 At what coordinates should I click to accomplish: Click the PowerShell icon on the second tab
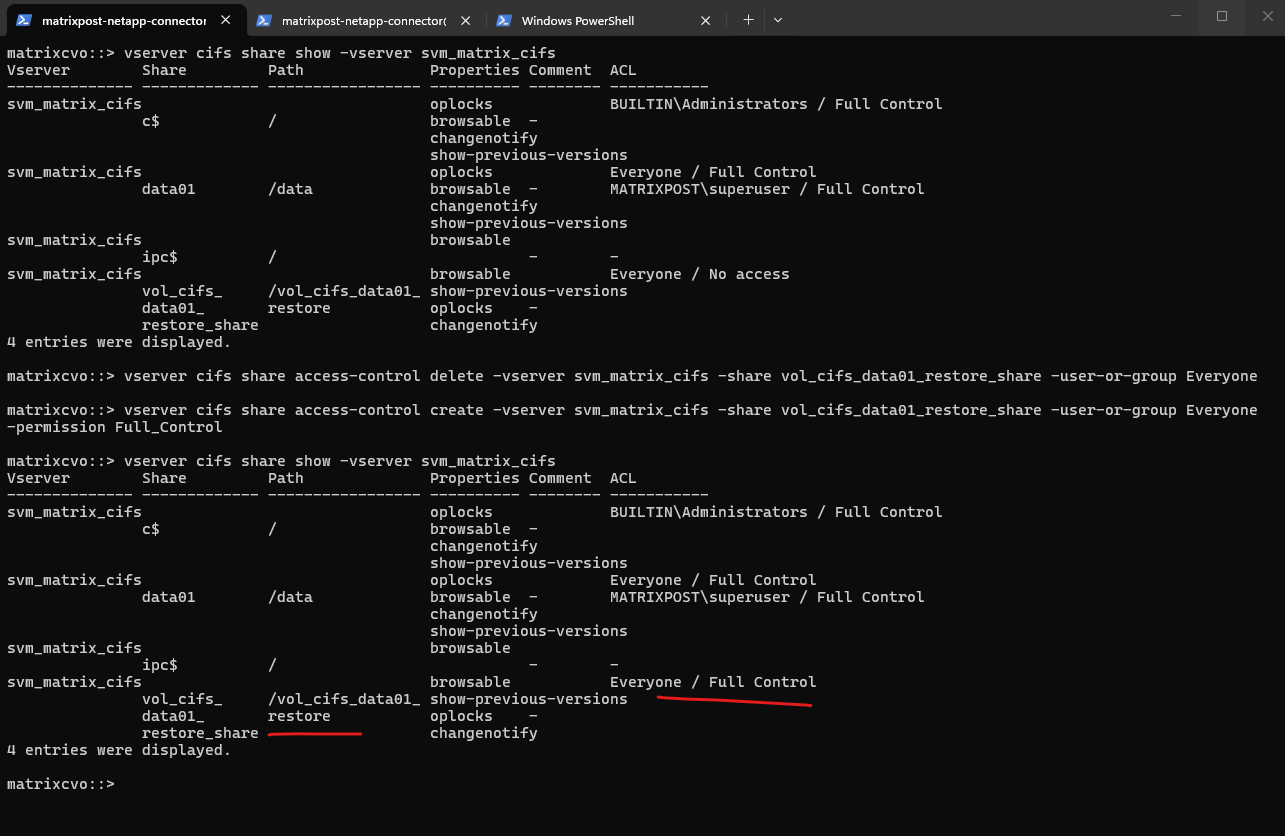(264, 20)
